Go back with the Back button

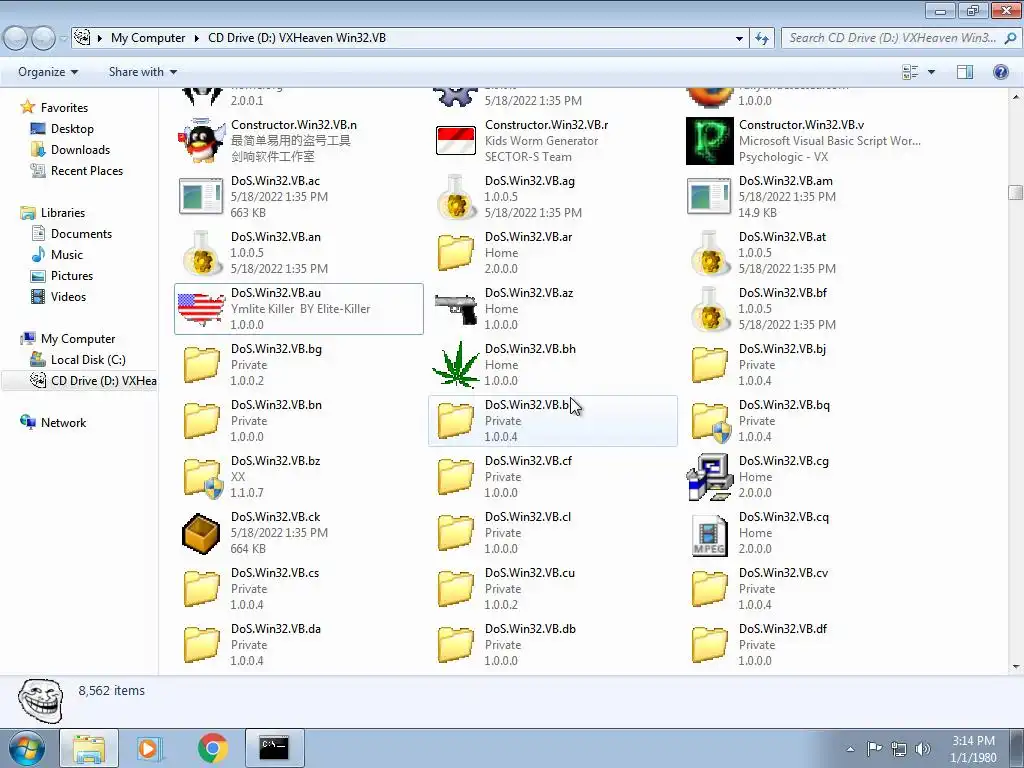16,39
